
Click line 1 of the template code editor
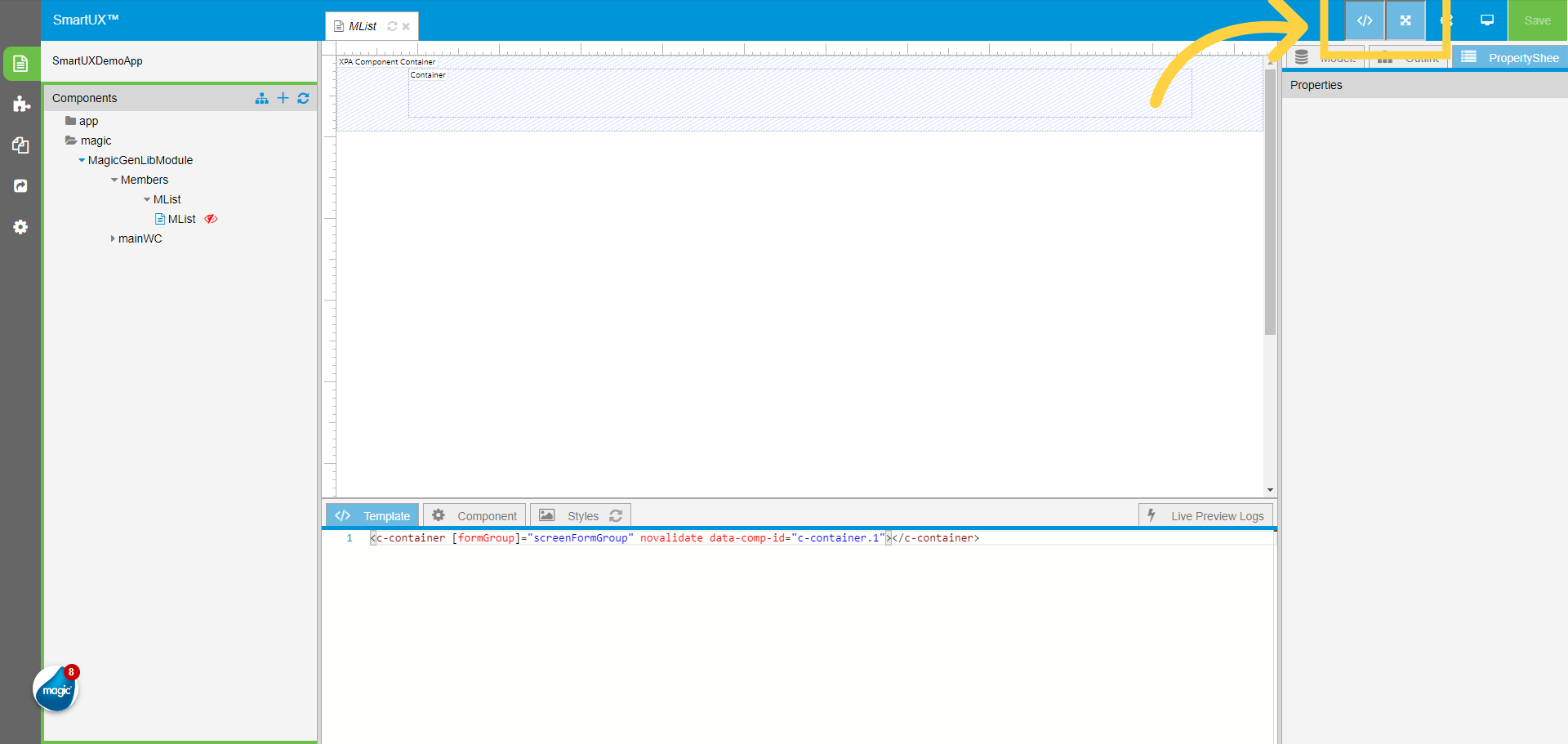point(653,537)
